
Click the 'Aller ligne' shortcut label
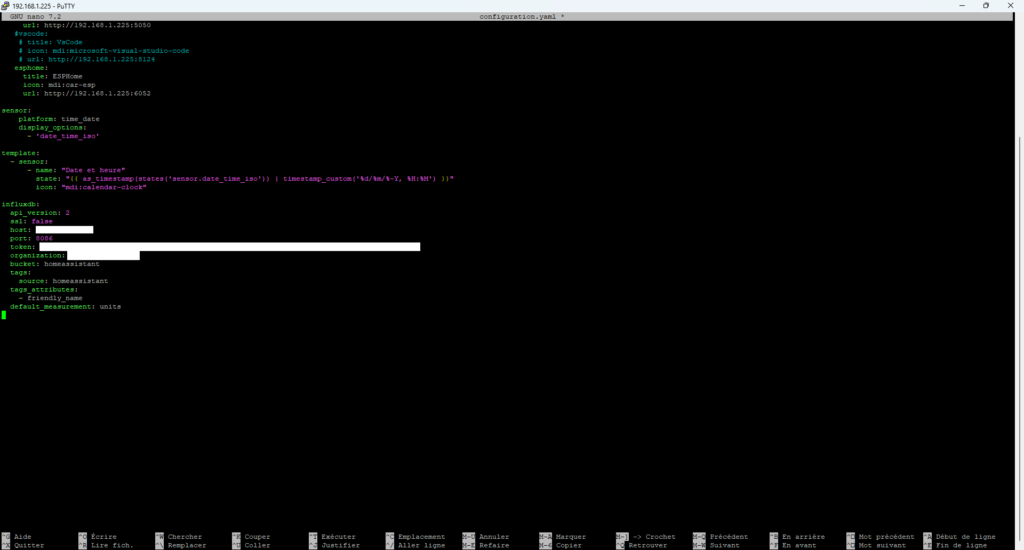(421, 545)
